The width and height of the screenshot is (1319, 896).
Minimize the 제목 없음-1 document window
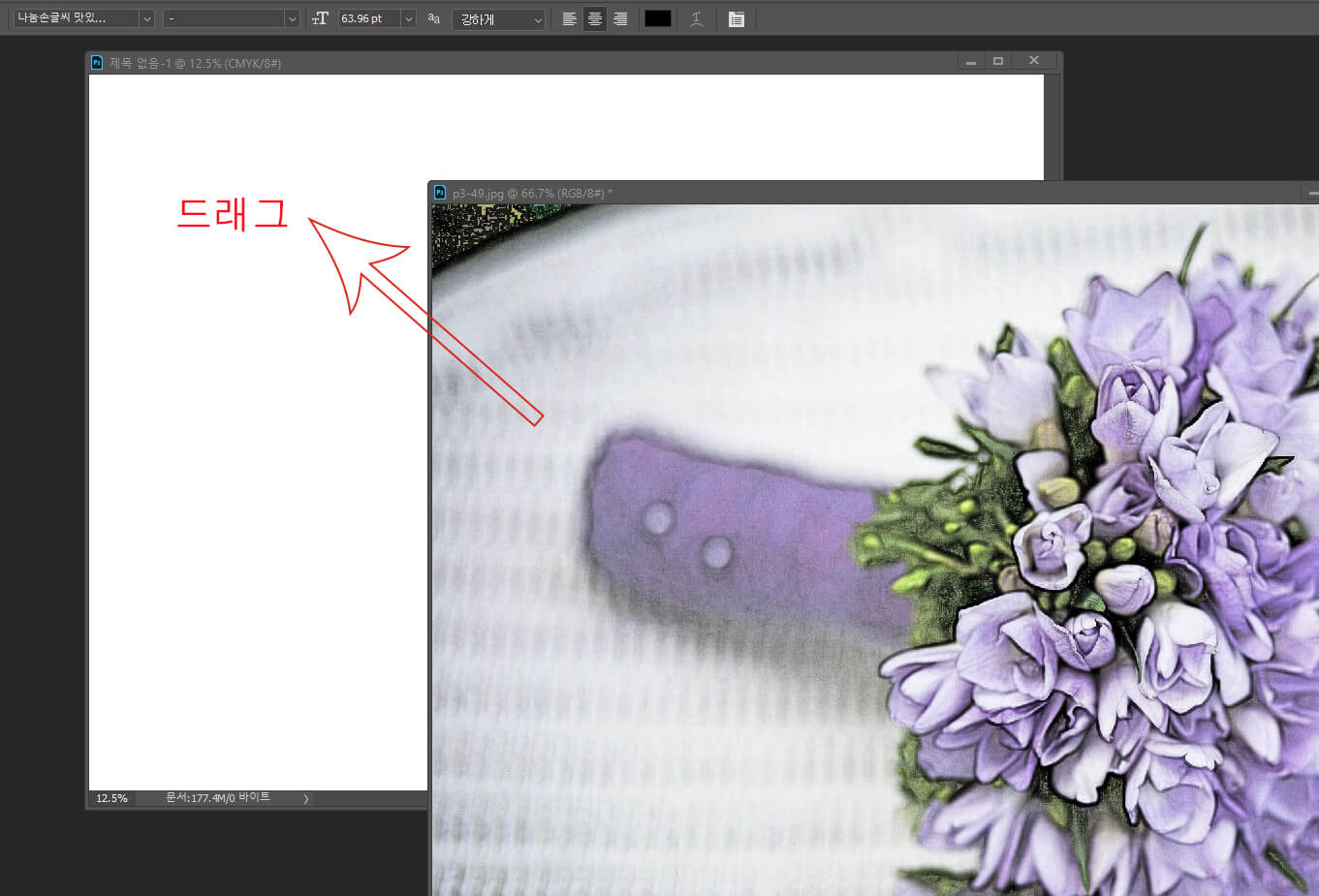(x=971, y=61)
